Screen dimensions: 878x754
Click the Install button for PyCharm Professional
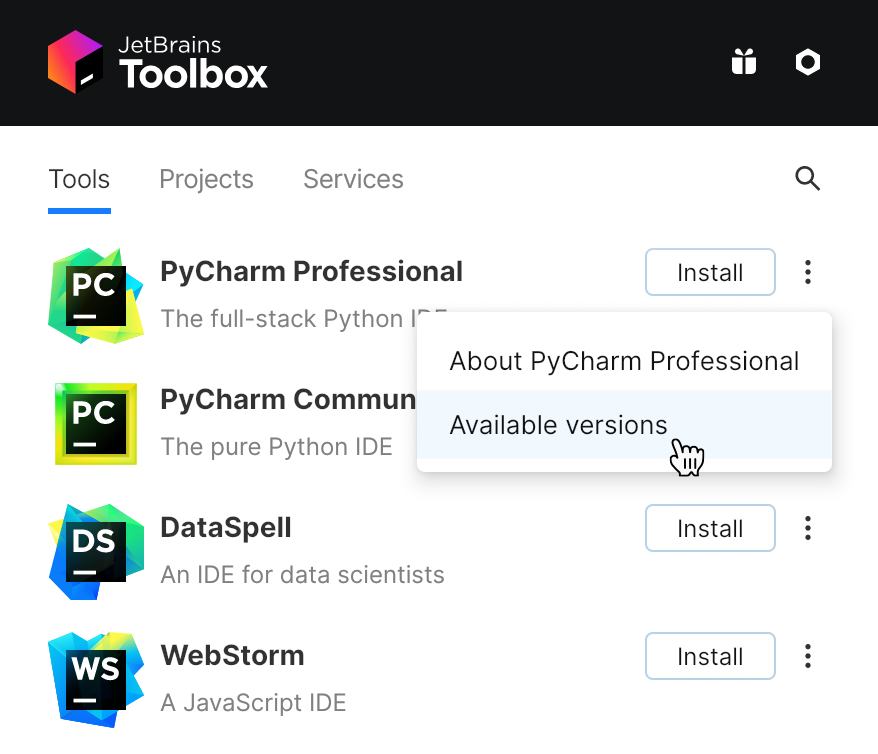(x=710, y=272)
